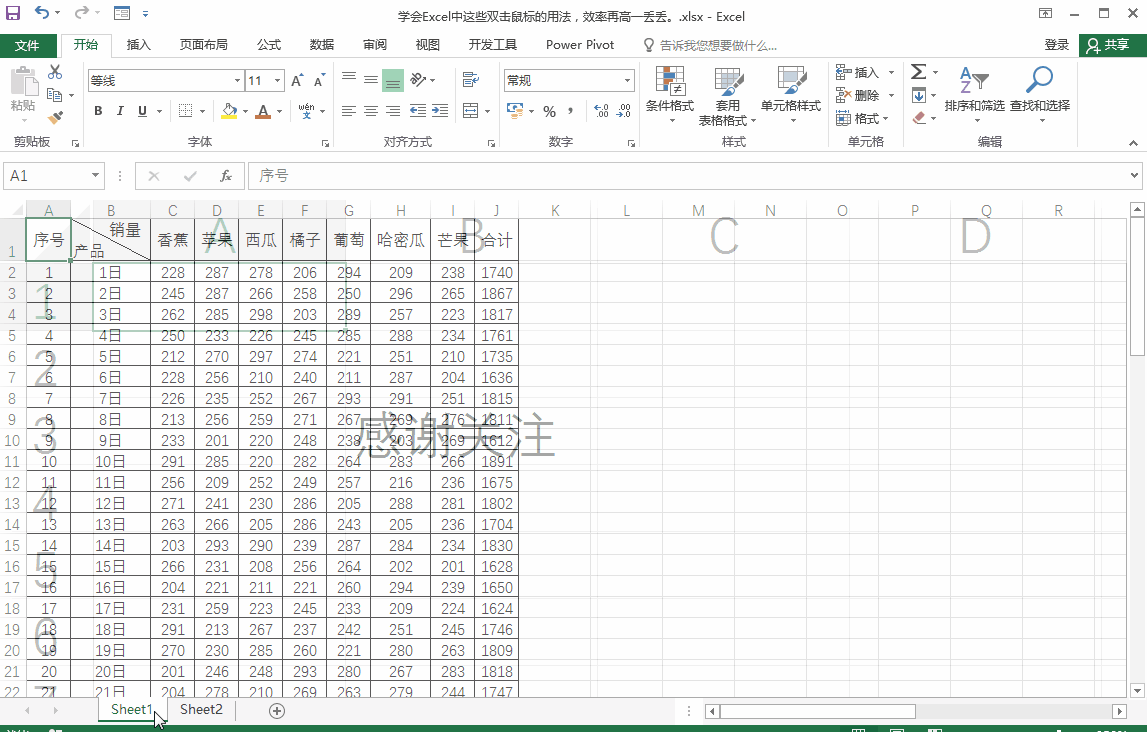Screen dimensions: 1147x732
Task: Click the AutoSum sigma icon
Action: click(919, 72)
